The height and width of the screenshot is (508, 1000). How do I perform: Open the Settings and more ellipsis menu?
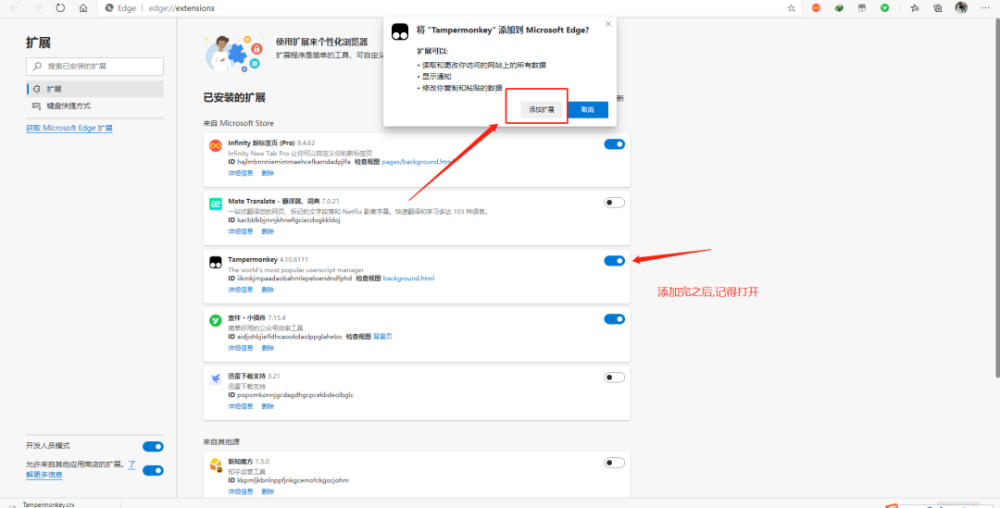984,8
